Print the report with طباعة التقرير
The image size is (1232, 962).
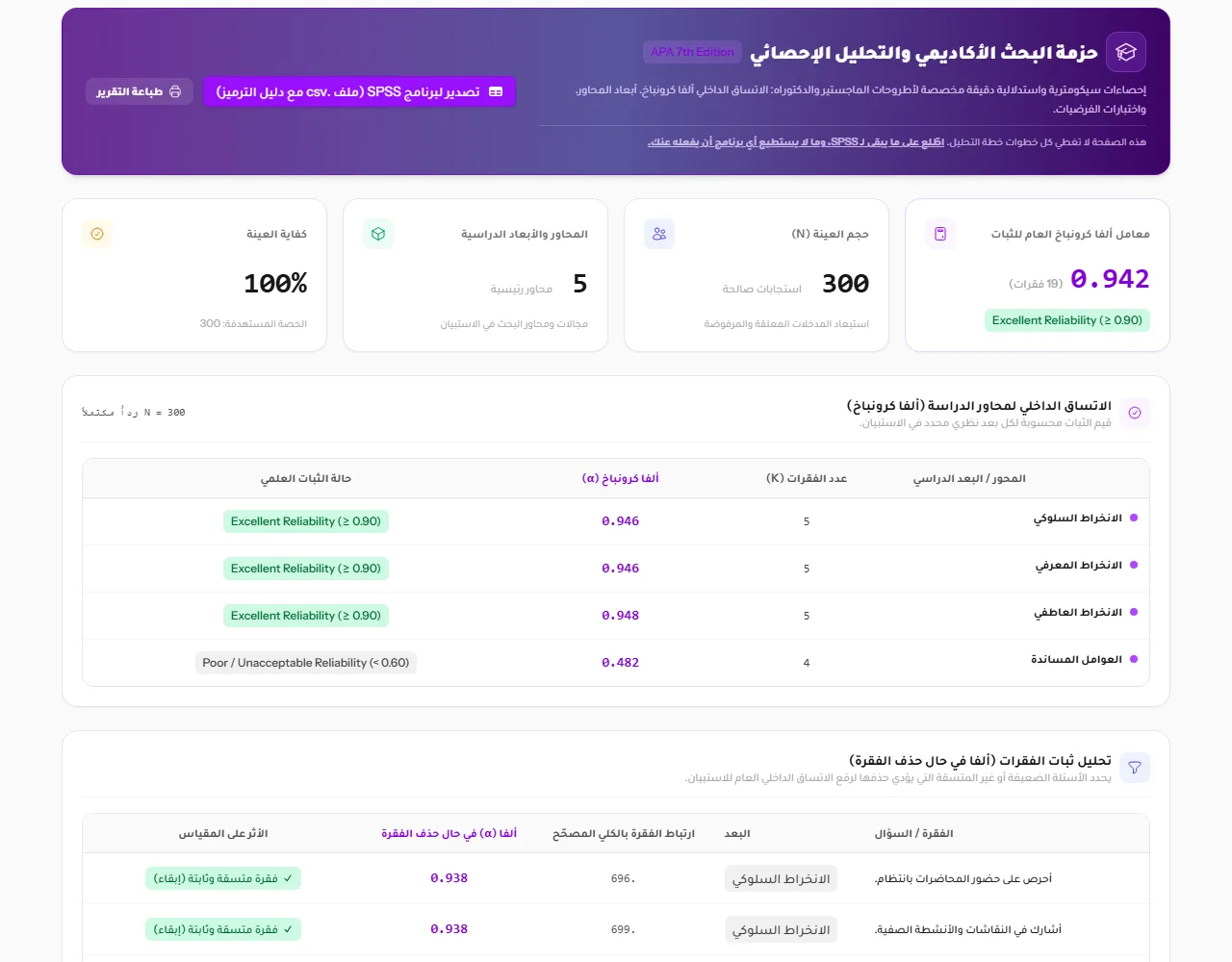(140, 91)
